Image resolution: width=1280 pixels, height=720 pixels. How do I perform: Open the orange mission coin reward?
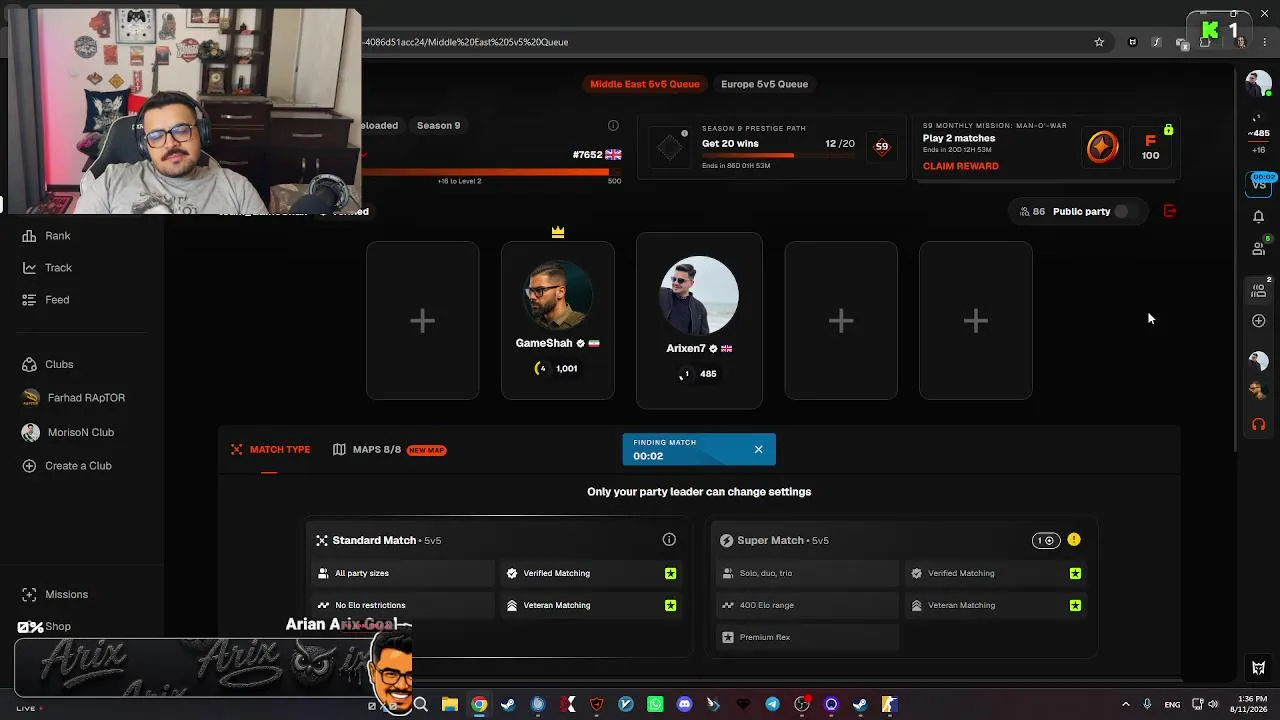[x=1102, y=147]
